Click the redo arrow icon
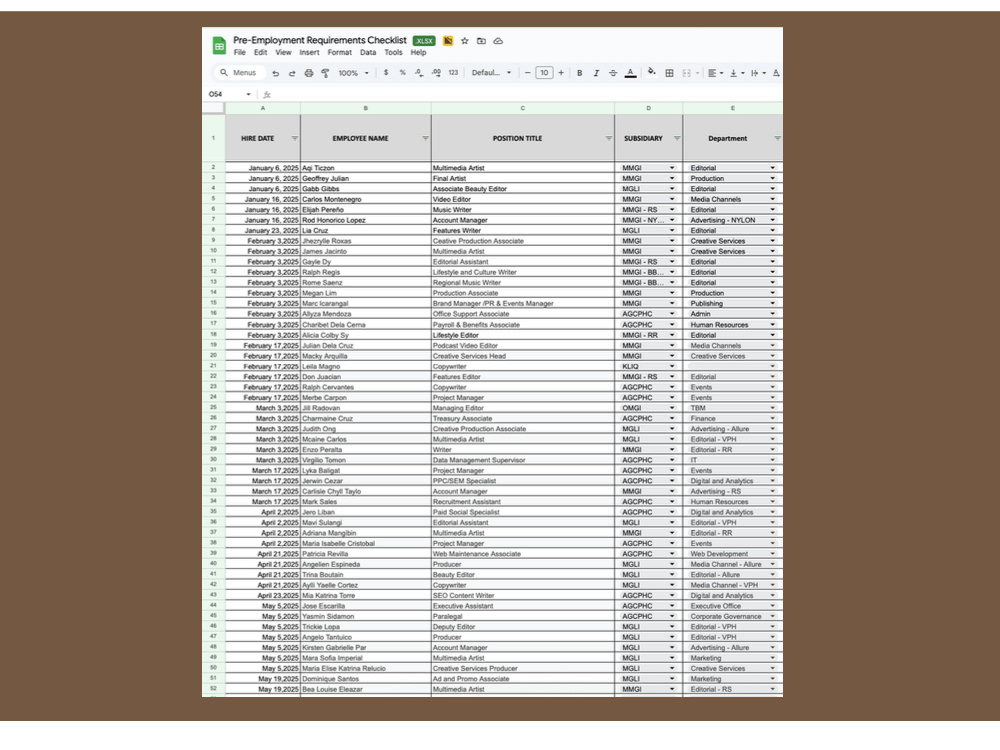The image size is (1000, 750). [x=292, y=73]
